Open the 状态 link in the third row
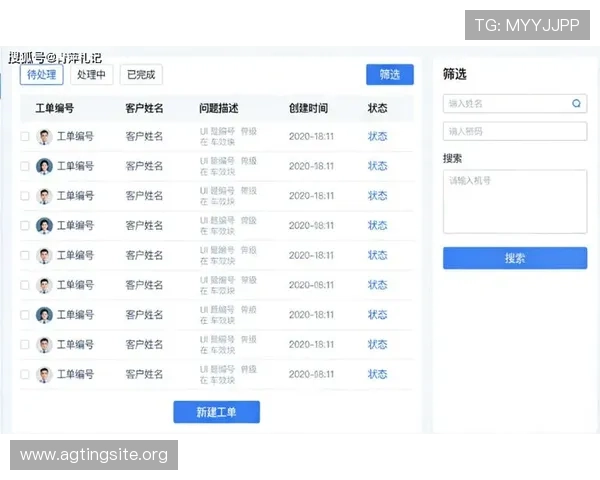 click(377, 196)
